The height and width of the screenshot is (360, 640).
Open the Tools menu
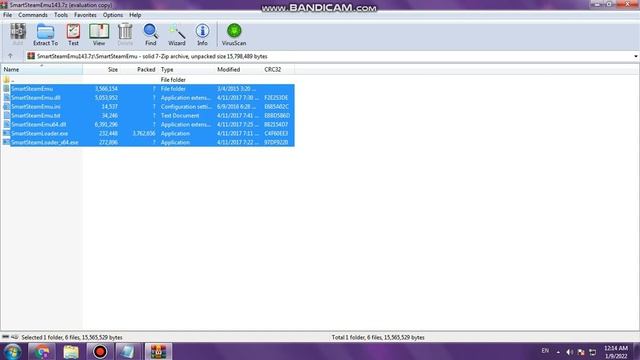(61, 15)
